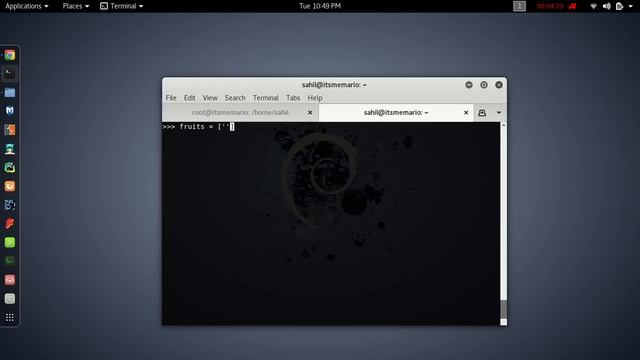Click the terminal title bar sahil@itsmemario
The image size is (640, 360).
point(334,85)
